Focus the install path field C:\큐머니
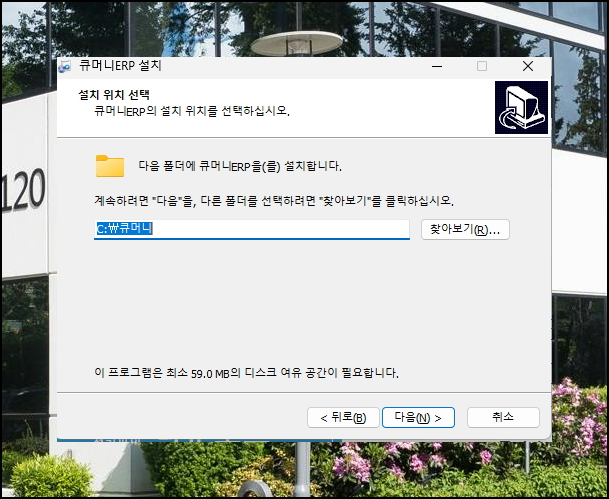 pyautogui.click(x=252, y=229)
